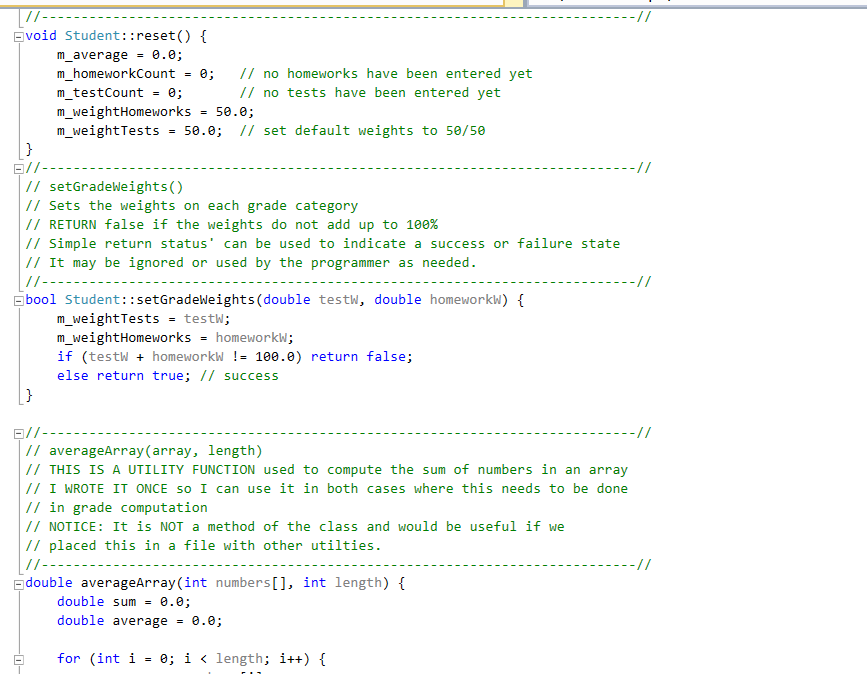Image resolution: width=867 pixels, height=674 pixels.
Task: Click the '// in grade computation' comment
Action: tap(116, 508)
